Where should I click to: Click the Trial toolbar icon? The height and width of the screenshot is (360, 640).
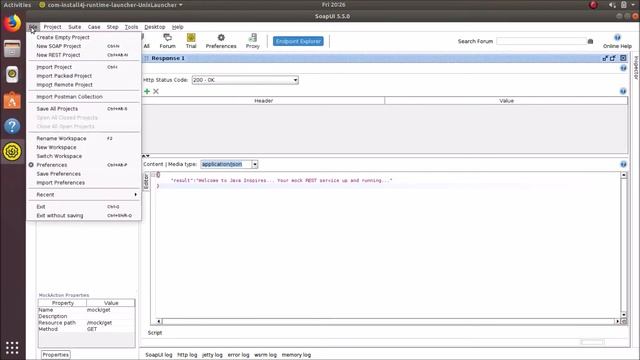point(191,41)
